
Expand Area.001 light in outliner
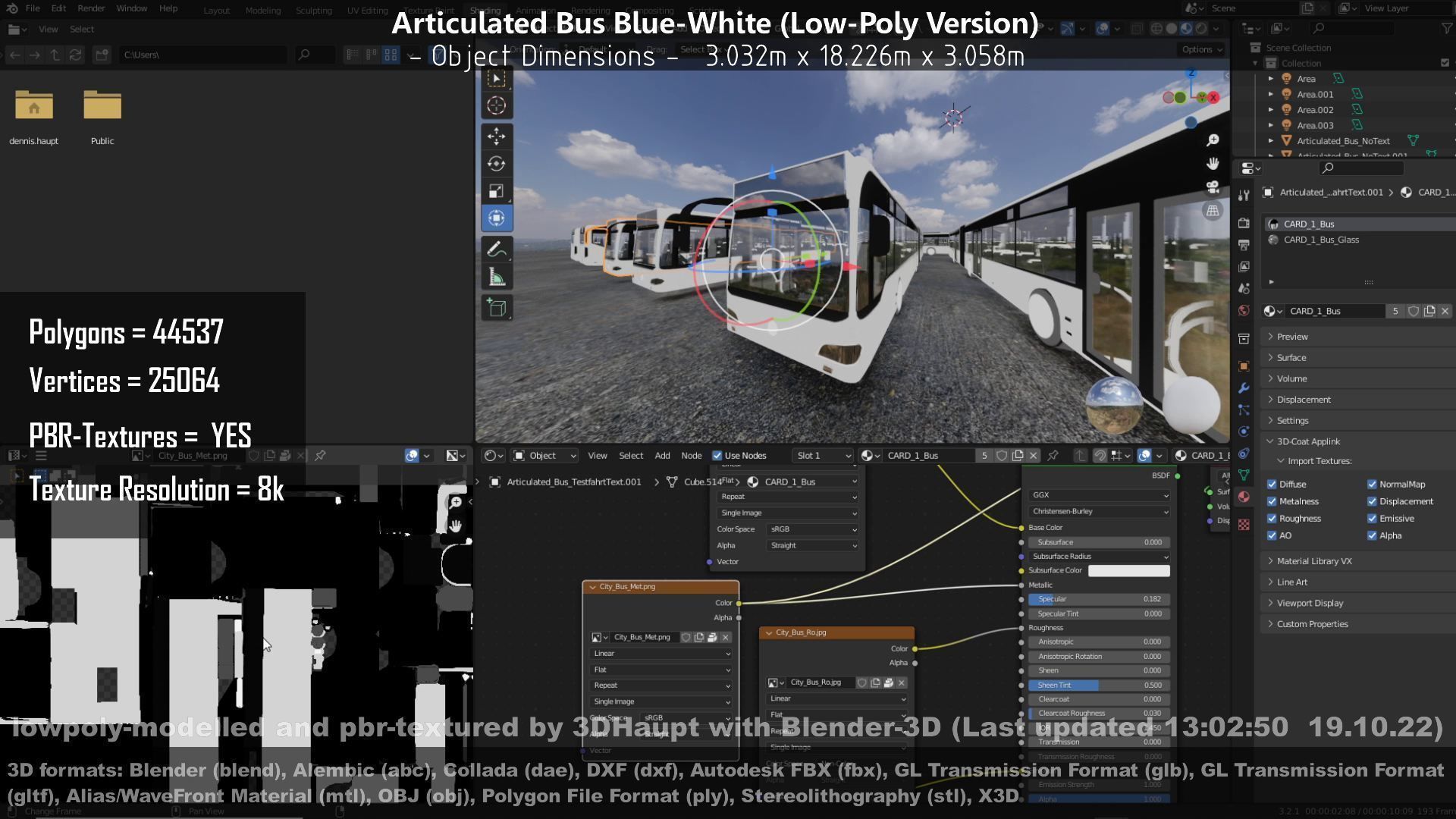1271,94
